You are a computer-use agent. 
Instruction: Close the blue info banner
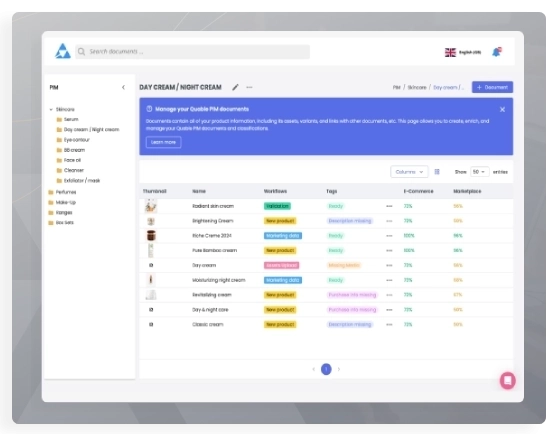[x=502, y=110]
